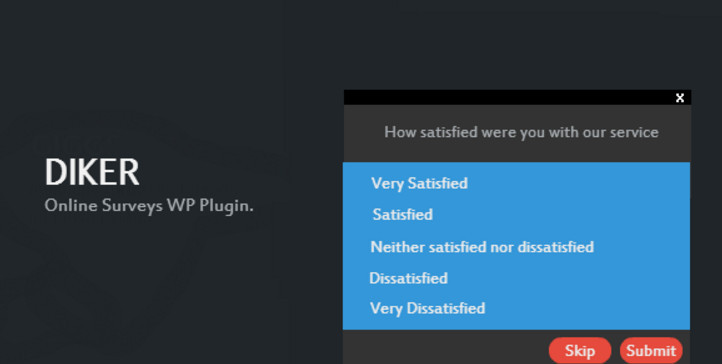Select the Very Satisfied answer
This screenshot has height=364, width=722.
(x=419, y=184)
